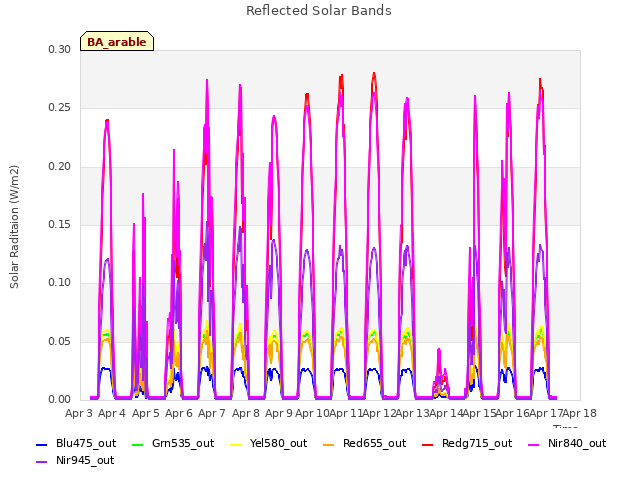Viewport: 640px width, 480px height.
Task: Click the Apr 12 x-axis label
Action: click(379, 414)
